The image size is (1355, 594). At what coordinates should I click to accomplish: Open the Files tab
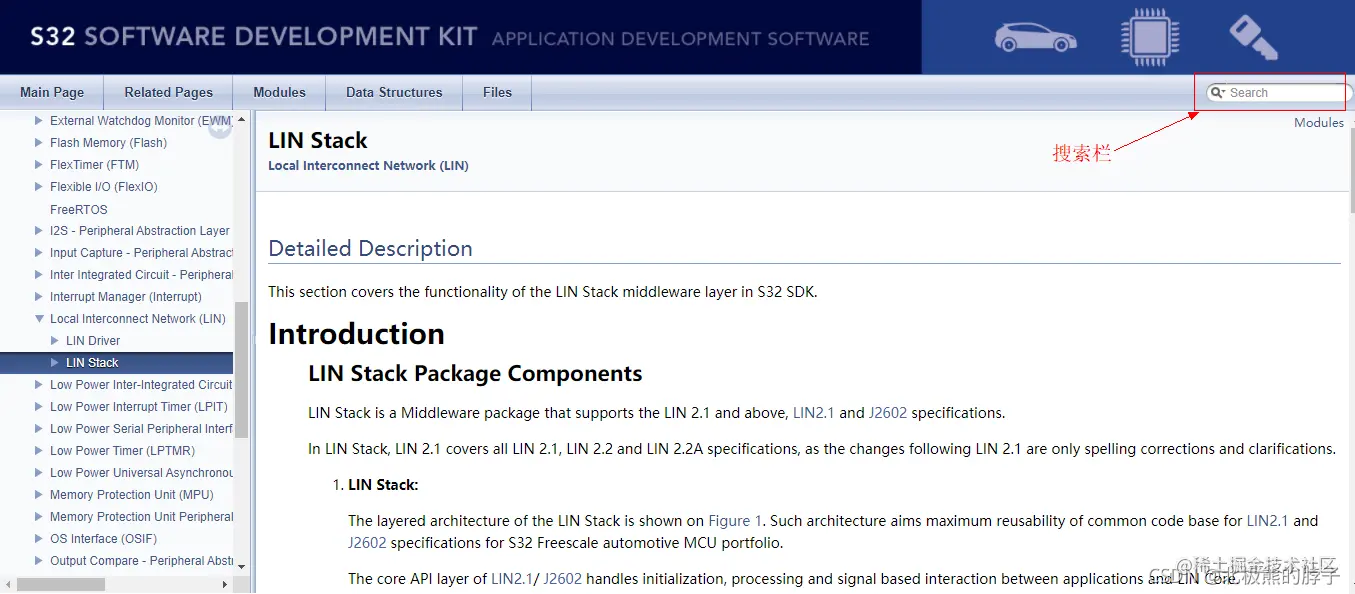497,92
